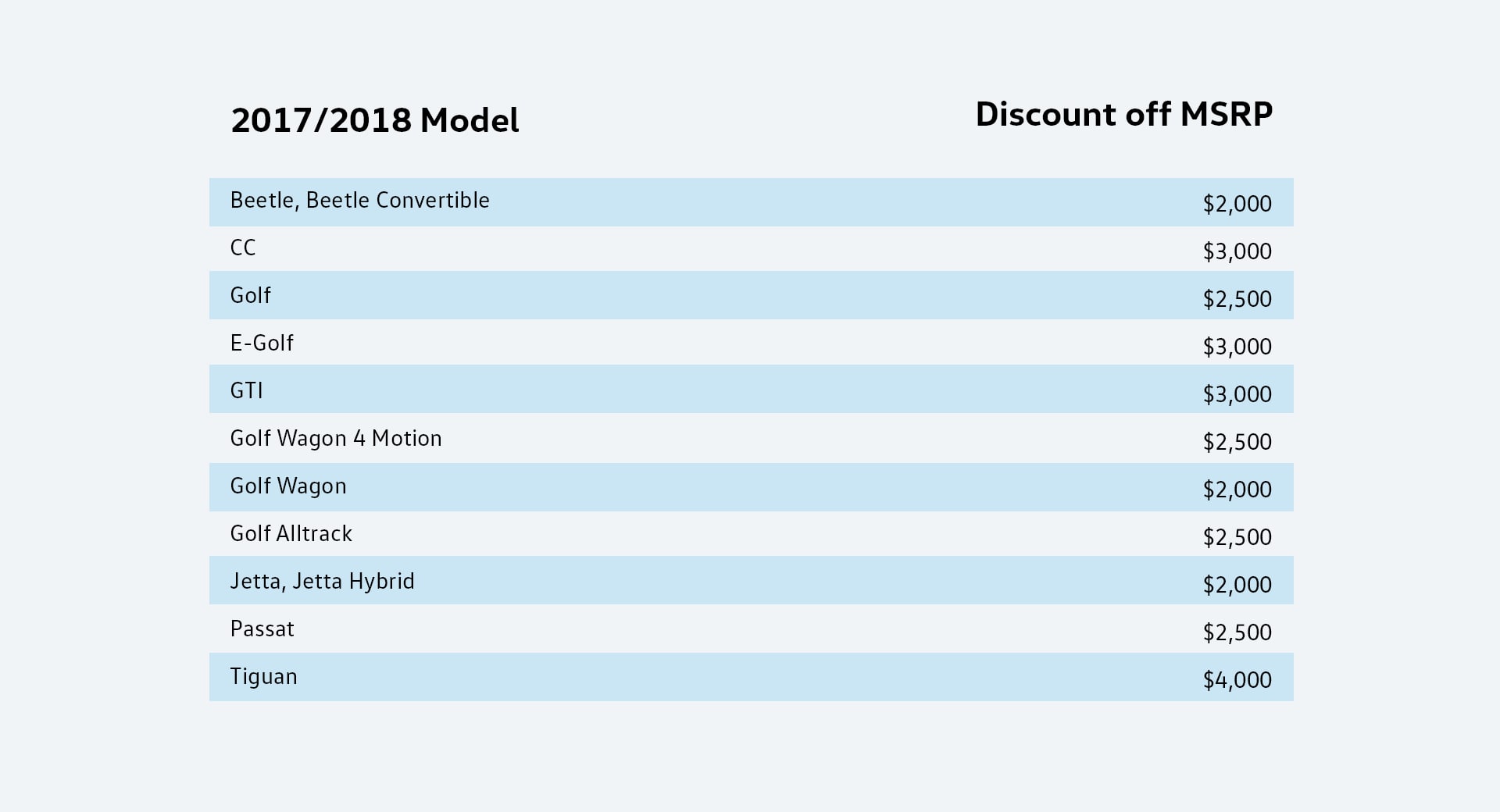Image resolution: width=1500 pixels, height=812 pixels.
Task: Click the $3,000 discount in the GTI row
Action: click(1237, 394)
